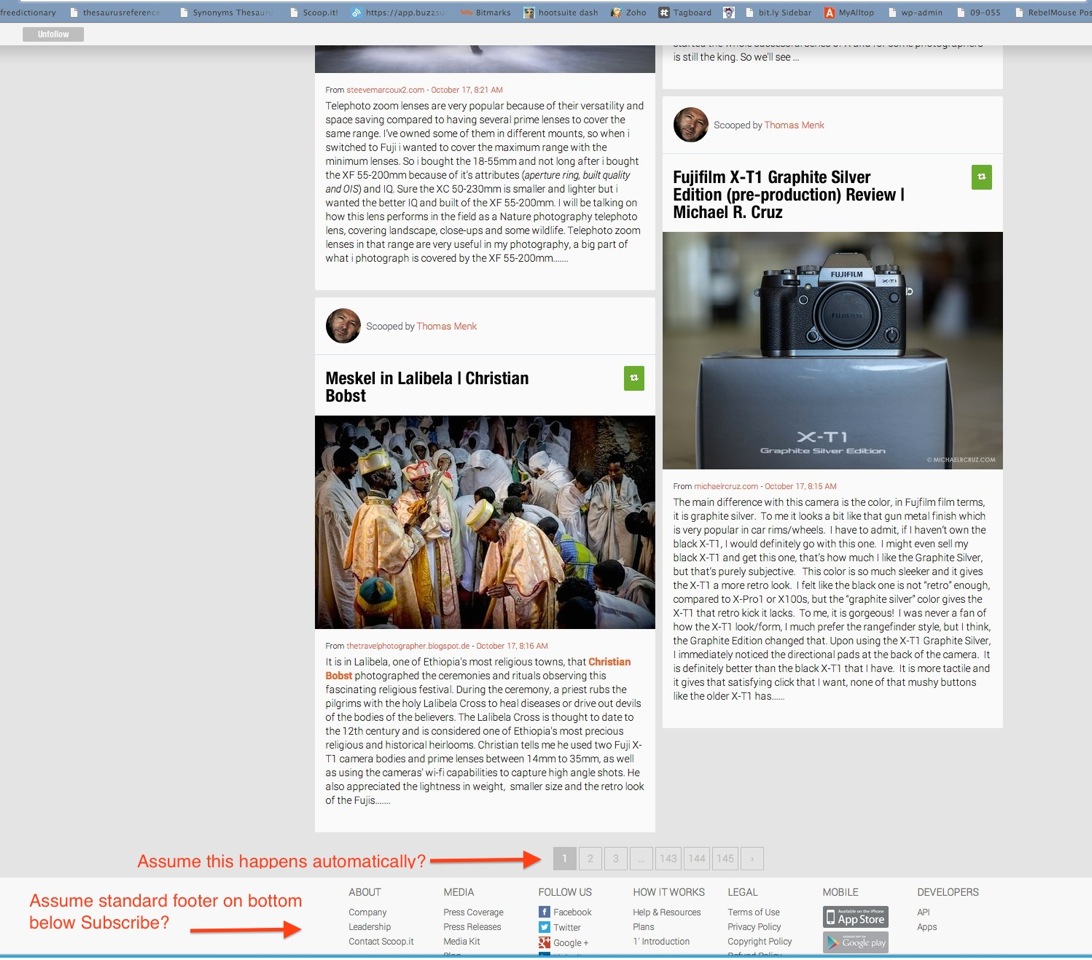Open the hootsuite dash bookmark
Viewport: 1092px width, 960px height.
point(561,13)
